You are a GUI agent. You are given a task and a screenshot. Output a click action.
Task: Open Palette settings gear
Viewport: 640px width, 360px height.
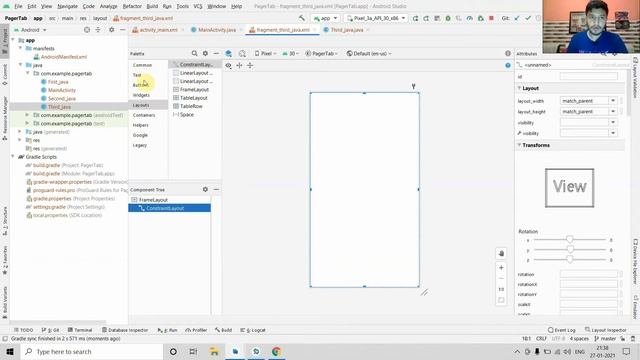205,53
